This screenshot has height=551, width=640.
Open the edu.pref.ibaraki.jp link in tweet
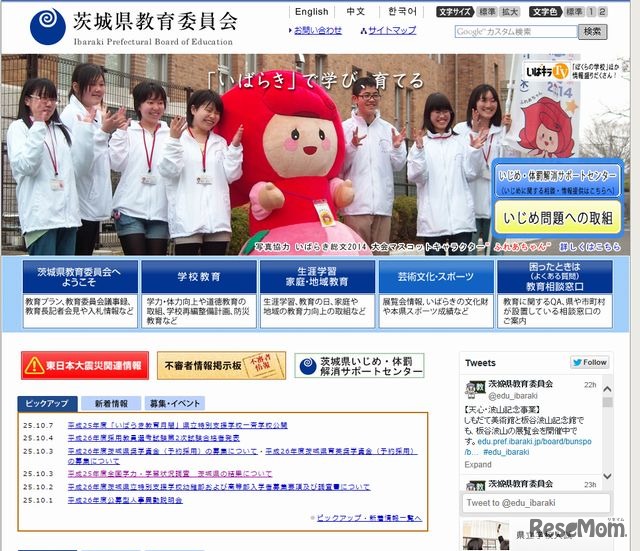[x=534, y=442]
